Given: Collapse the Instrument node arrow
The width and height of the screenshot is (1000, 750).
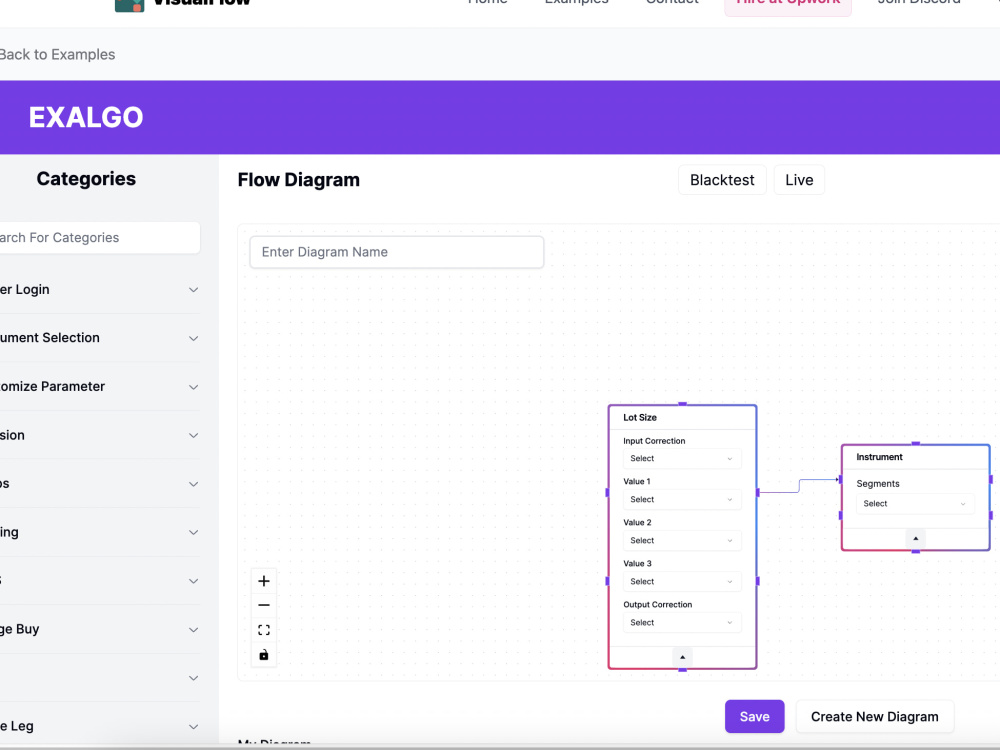Looking at the screenshot, I should [x=916, y=539].
